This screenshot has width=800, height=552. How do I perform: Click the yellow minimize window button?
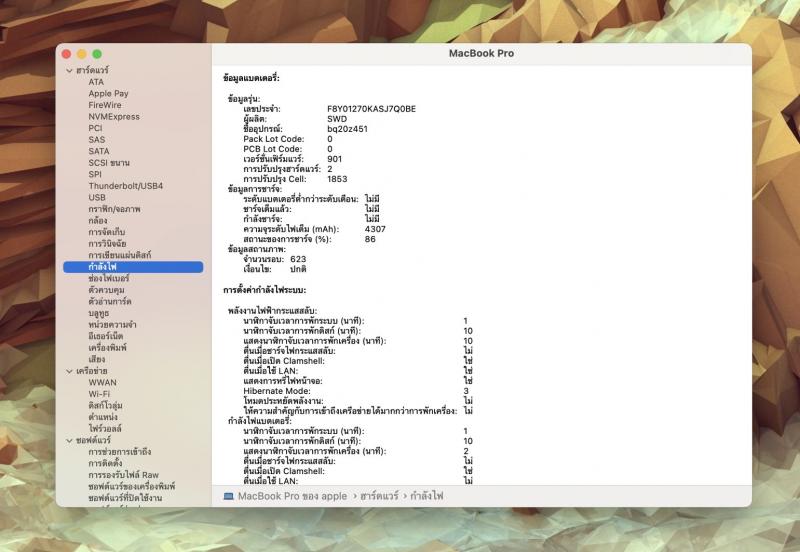82,54
